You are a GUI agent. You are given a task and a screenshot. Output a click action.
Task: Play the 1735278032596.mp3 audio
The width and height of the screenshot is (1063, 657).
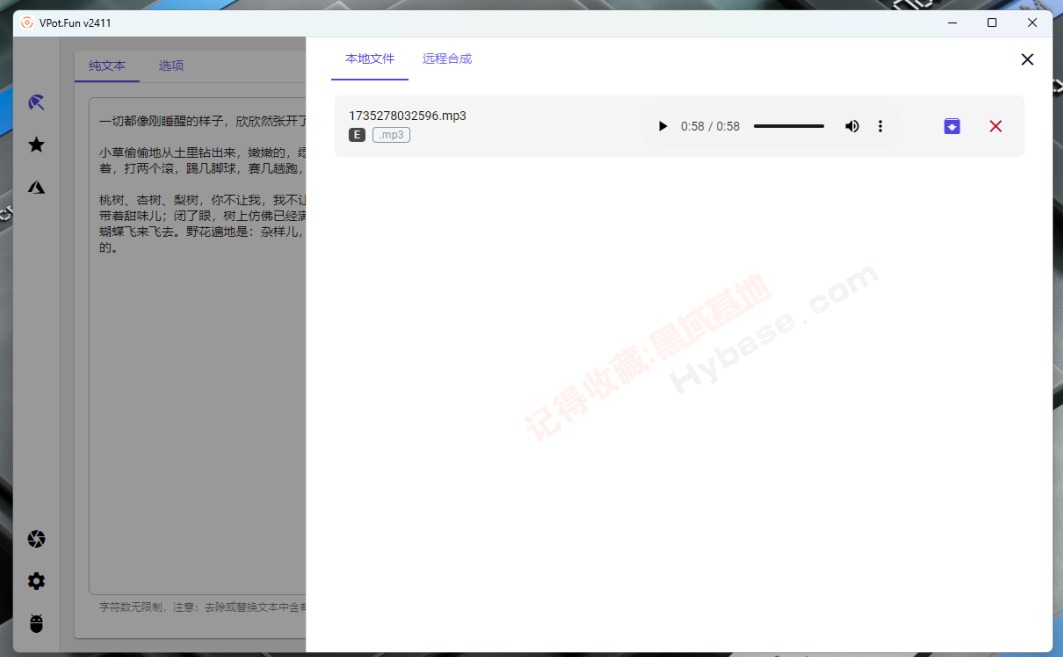pos(662,126)
